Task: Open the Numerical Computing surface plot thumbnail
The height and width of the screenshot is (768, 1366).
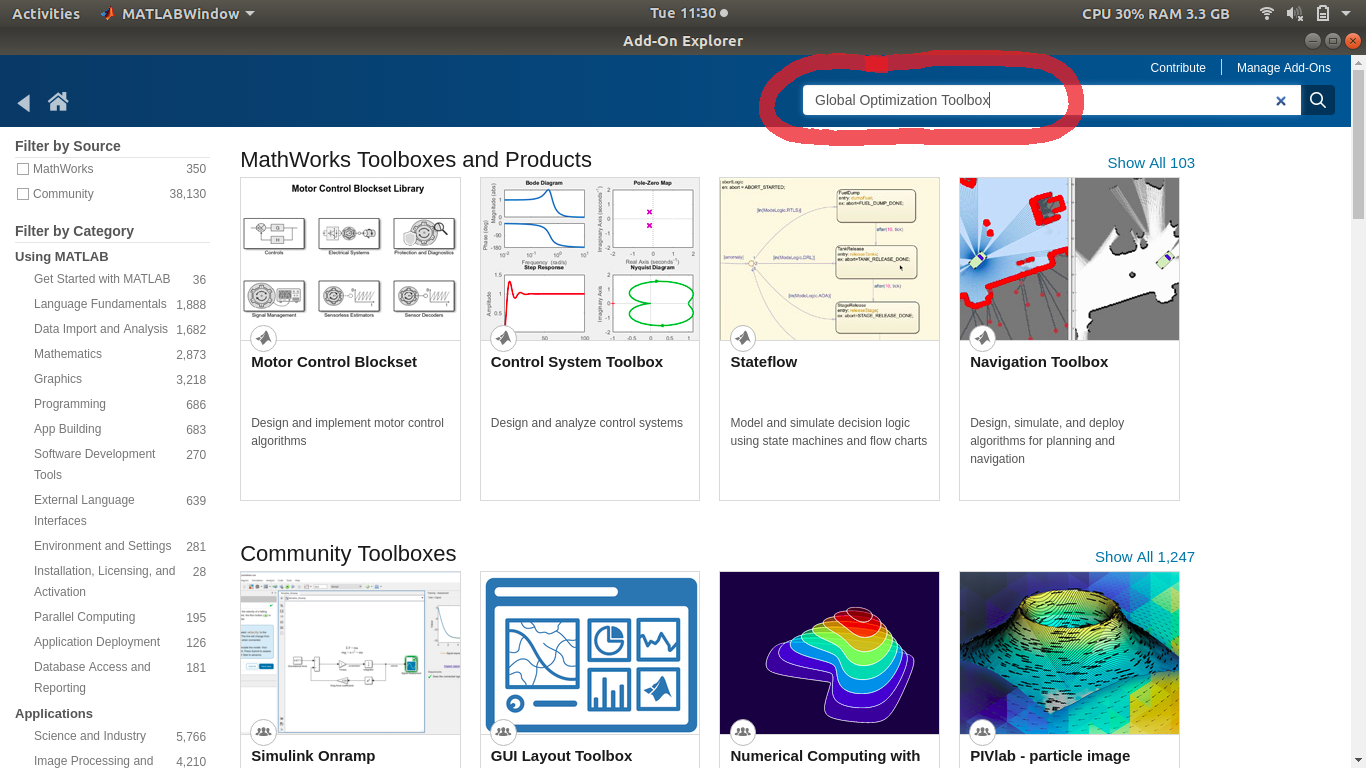Action: (829, 653)
